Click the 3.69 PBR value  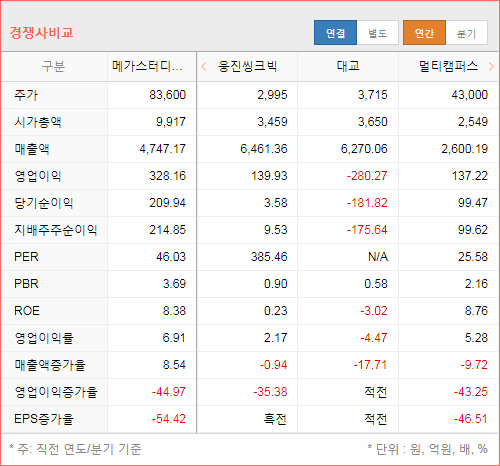tap(174, 284)
